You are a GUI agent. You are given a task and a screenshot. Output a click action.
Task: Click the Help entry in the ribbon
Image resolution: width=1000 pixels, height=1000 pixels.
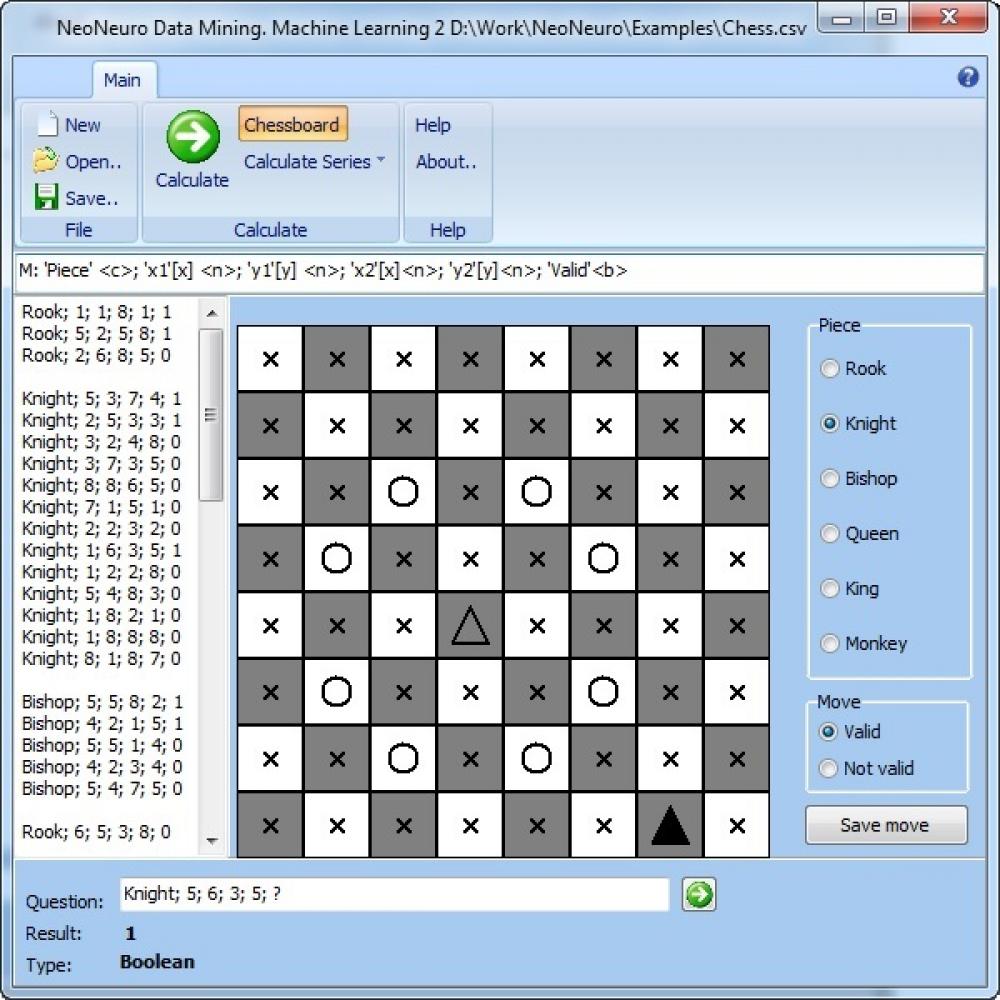click(434, 124)
